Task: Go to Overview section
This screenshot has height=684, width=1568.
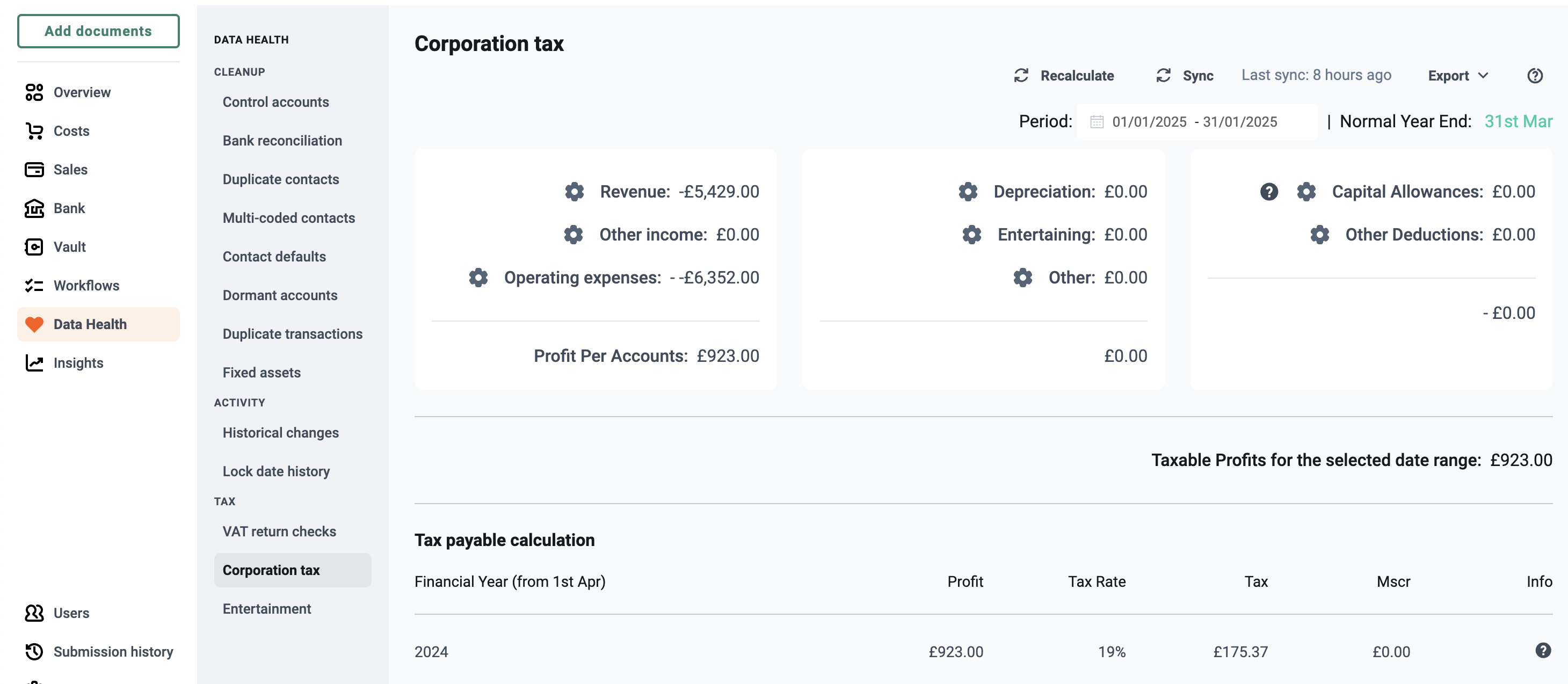Action: 82,92
